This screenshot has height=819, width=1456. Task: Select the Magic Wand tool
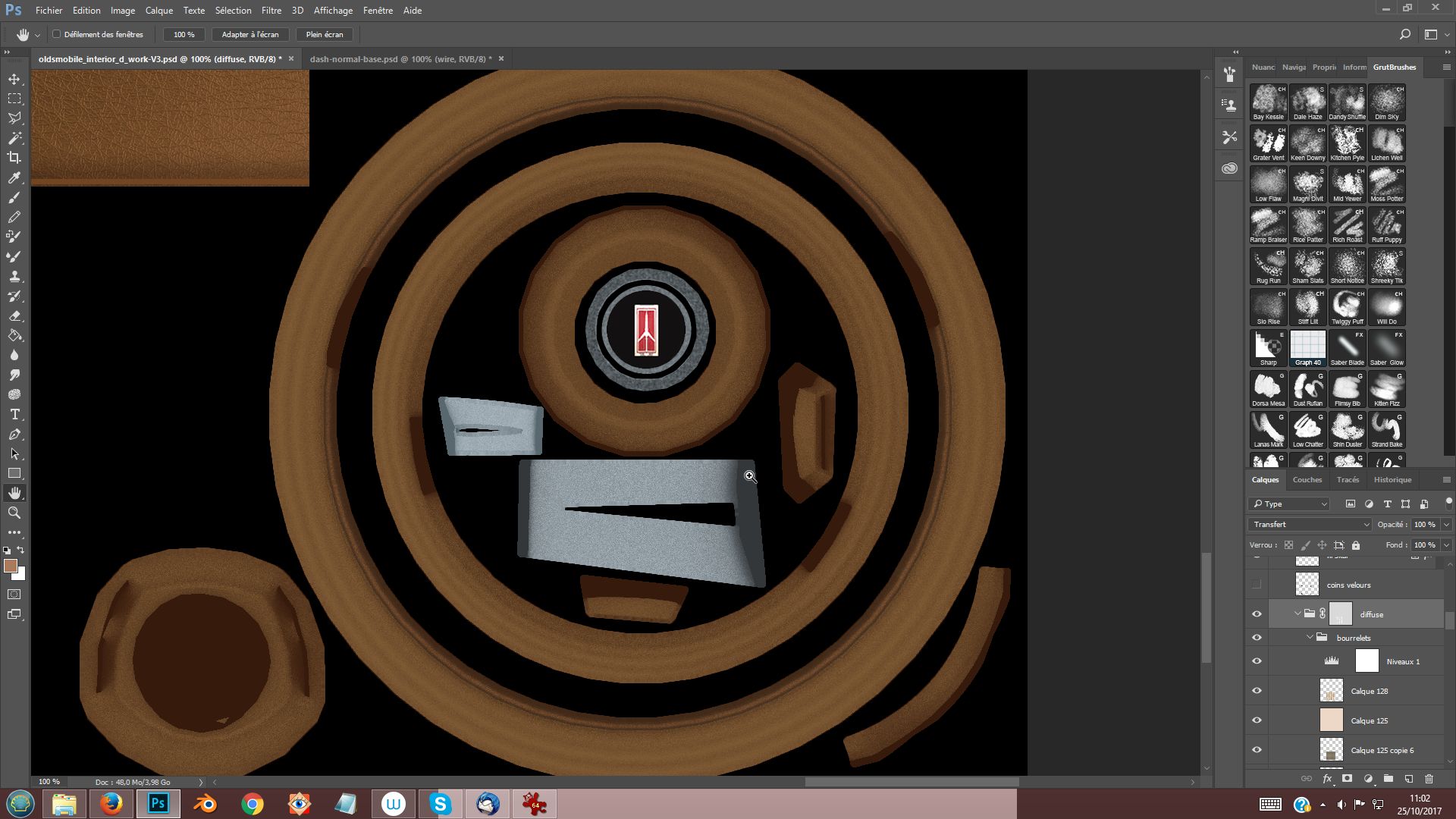[14, 138]
